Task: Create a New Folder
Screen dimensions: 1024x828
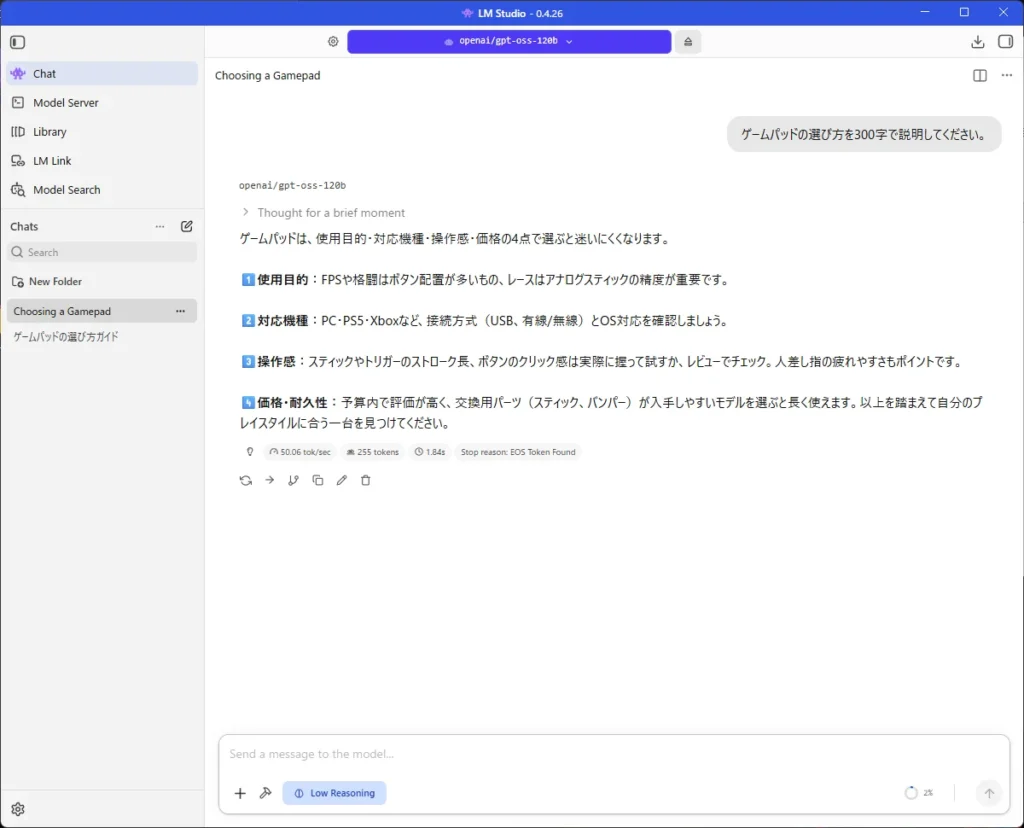Action: (x=46, y=282)
